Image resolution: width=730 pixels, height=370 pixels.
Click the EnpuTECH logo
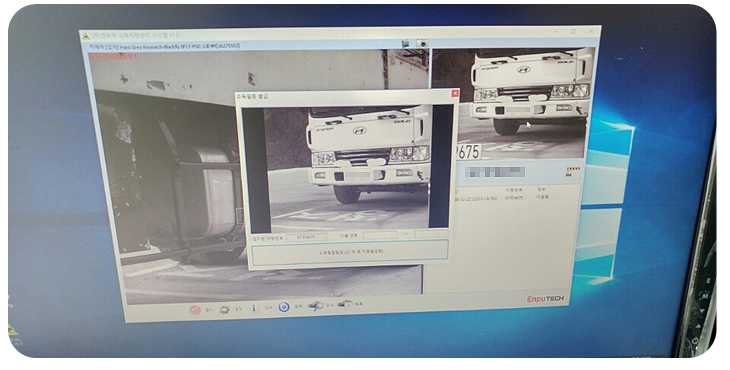(x=545, y=299)
